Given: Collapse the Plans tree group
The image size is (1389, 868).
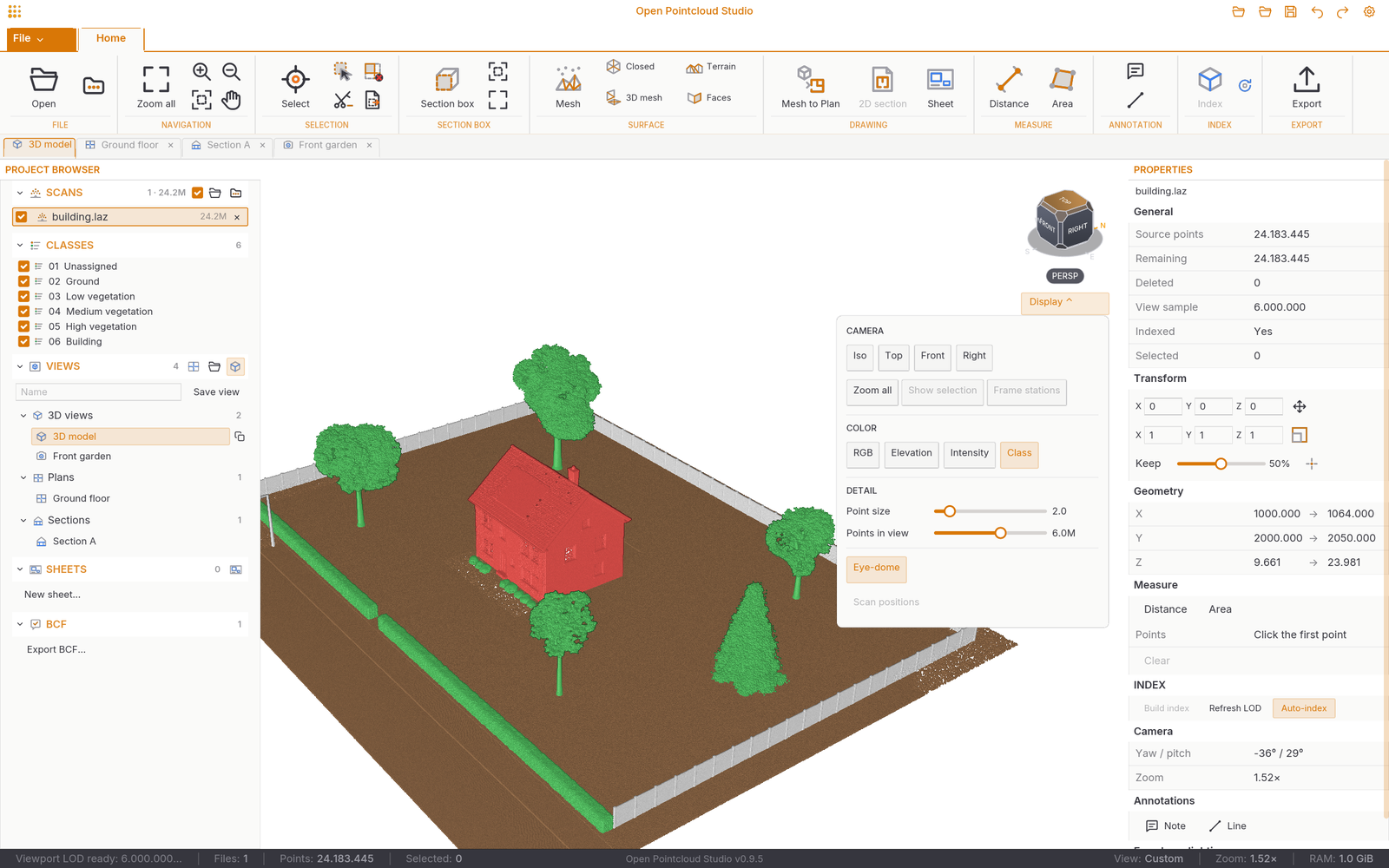Looking at the screenshot, I should coord(23,477).
